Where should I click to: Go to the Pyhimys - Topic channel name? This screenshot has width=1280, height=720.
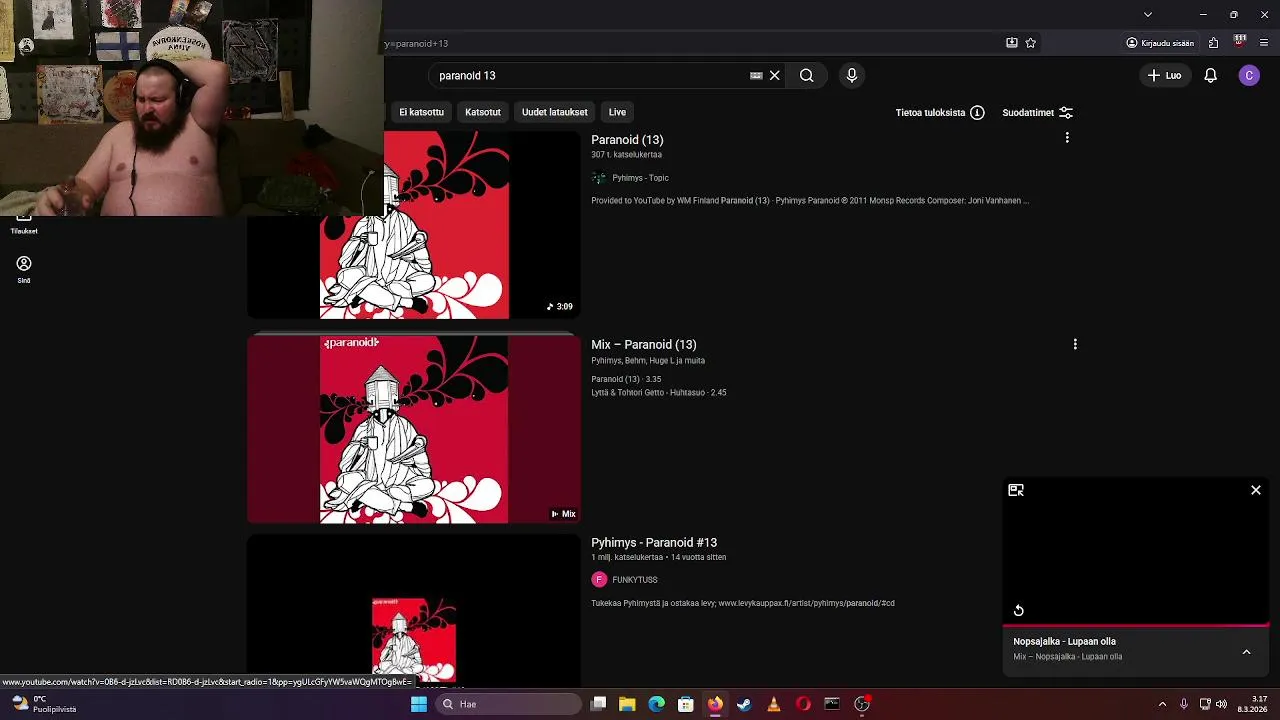[x=641, y=178]
